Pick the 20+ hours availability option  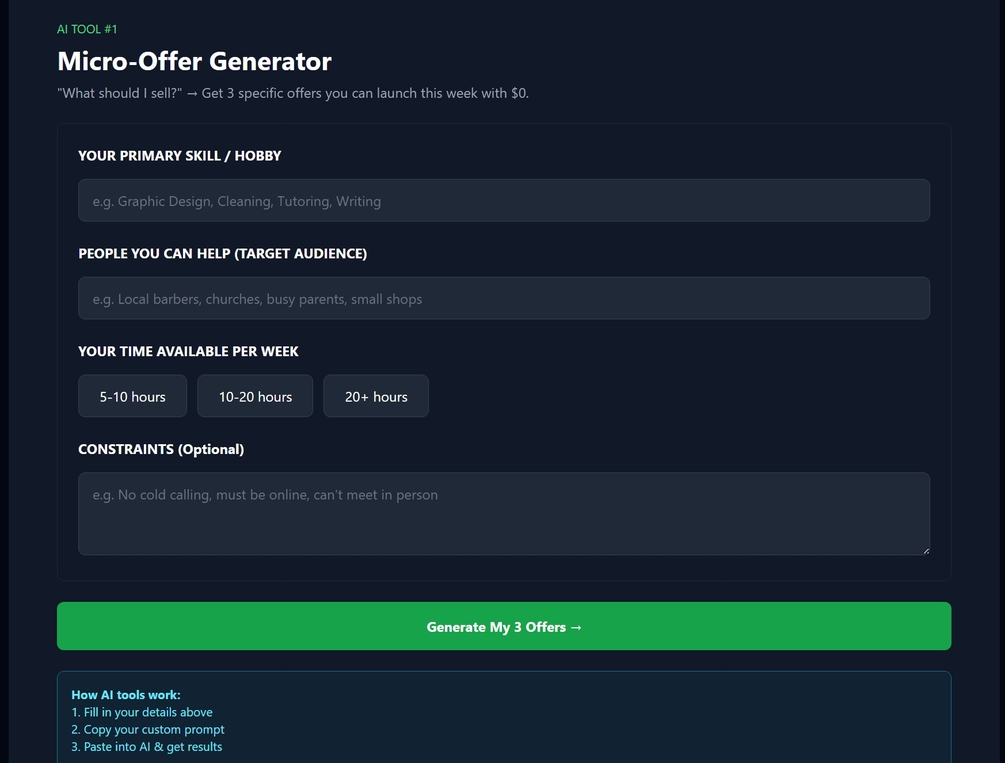pyautogui.click(x=376, y=397)
